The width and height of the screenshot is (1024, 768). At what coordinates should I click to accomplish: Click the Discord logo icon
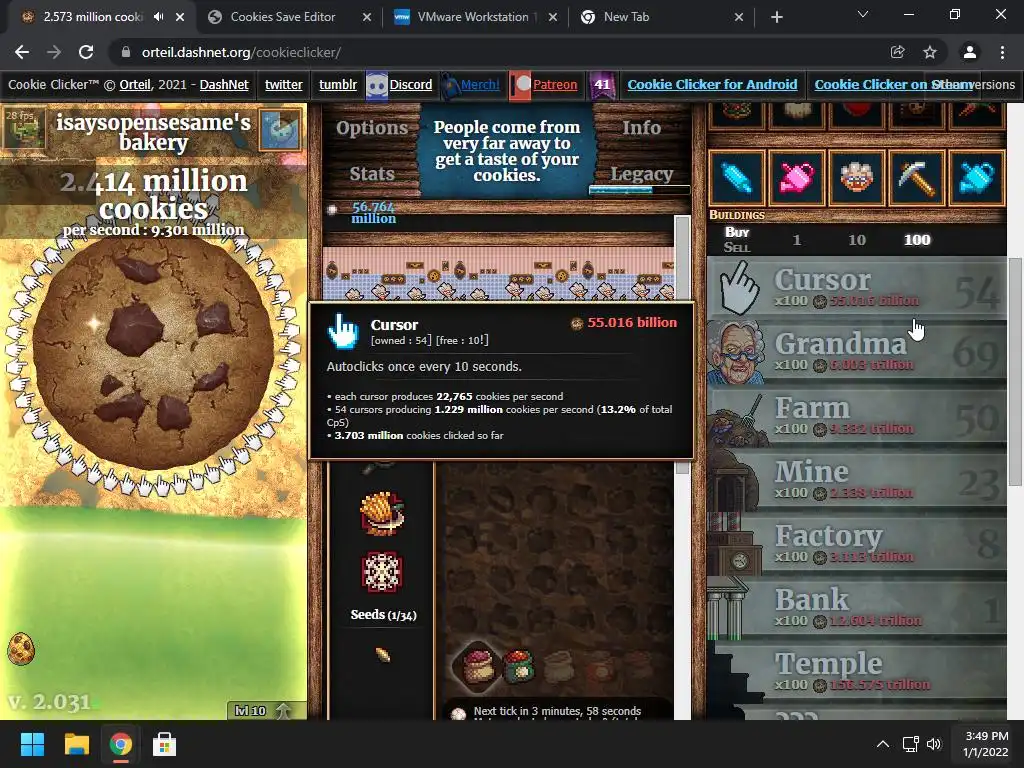(x=377, y=85)
